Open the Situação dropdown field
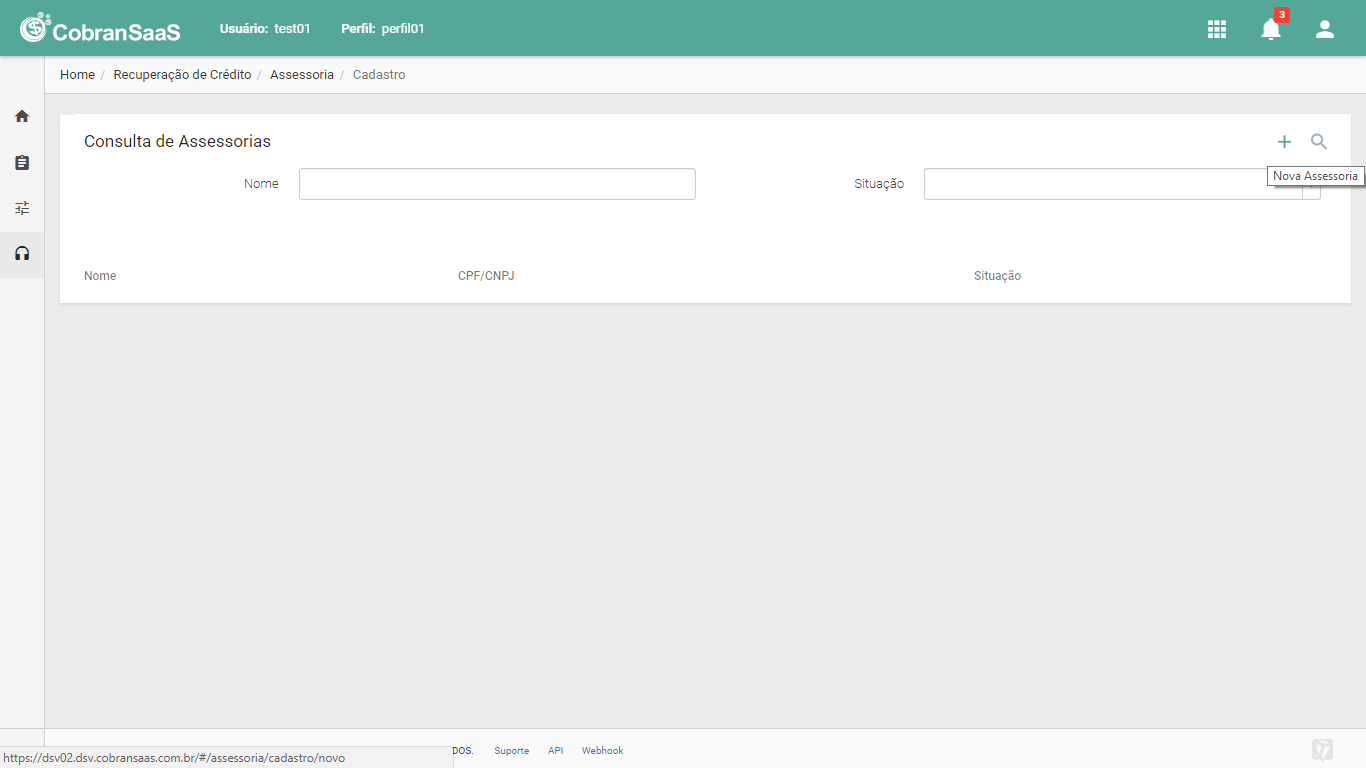Viewport: 1366px width, 768px height. (1122, 184)
